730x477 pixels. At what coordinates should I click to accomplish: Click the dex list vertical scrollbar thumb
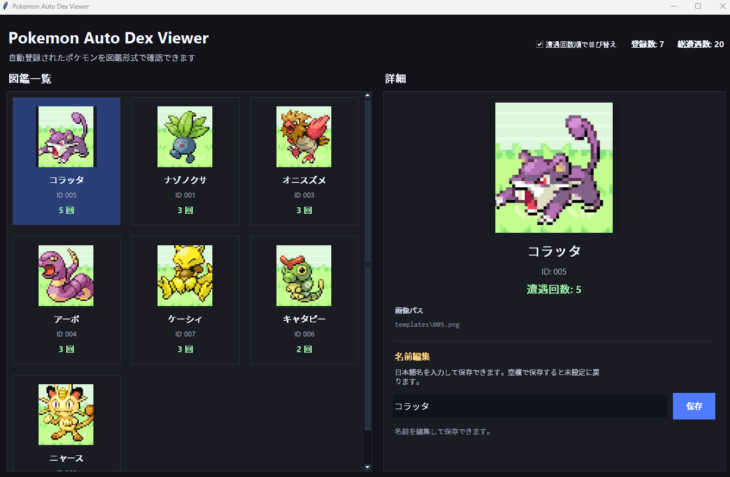click(367, 265)
